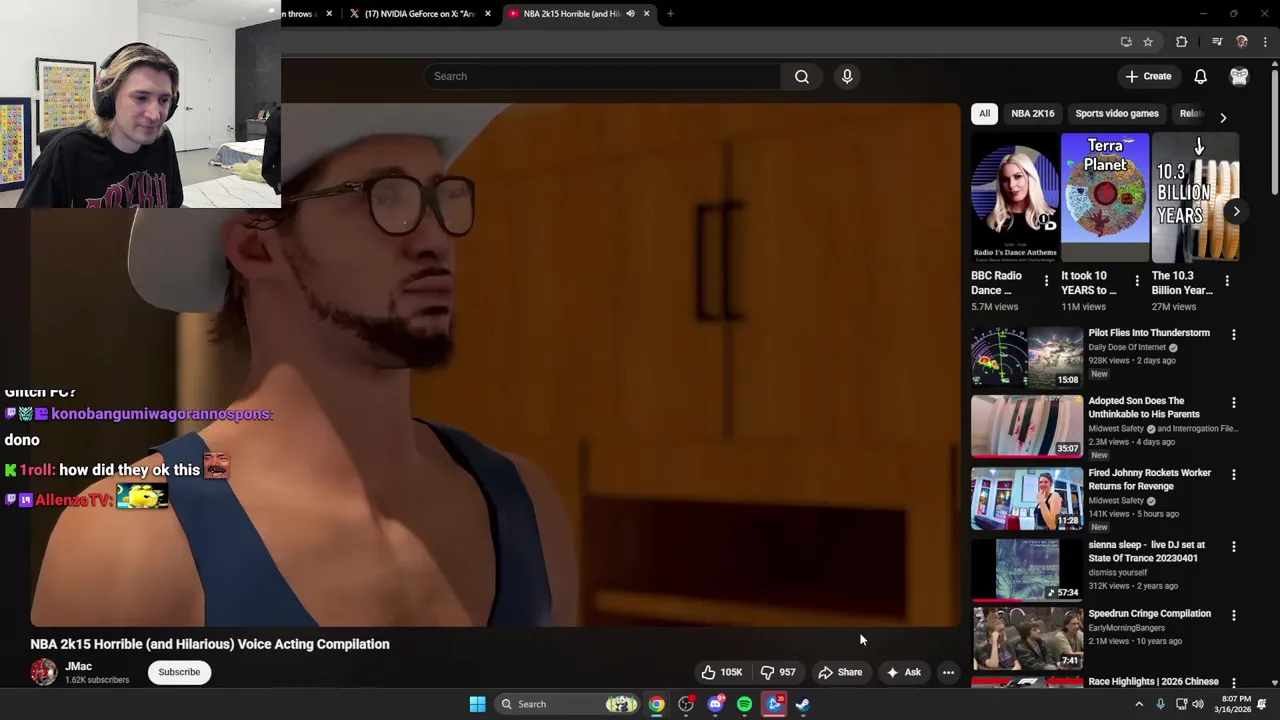Click the Create button
This screenshot has height=720, width=1280.
coord(1147,76)
